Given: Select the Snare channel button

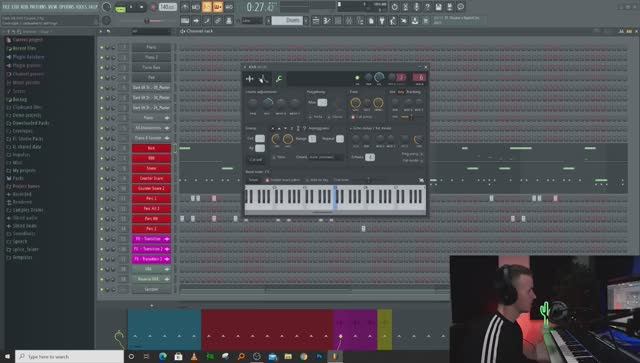Looking at the screenshot, I should pos(151,168).
